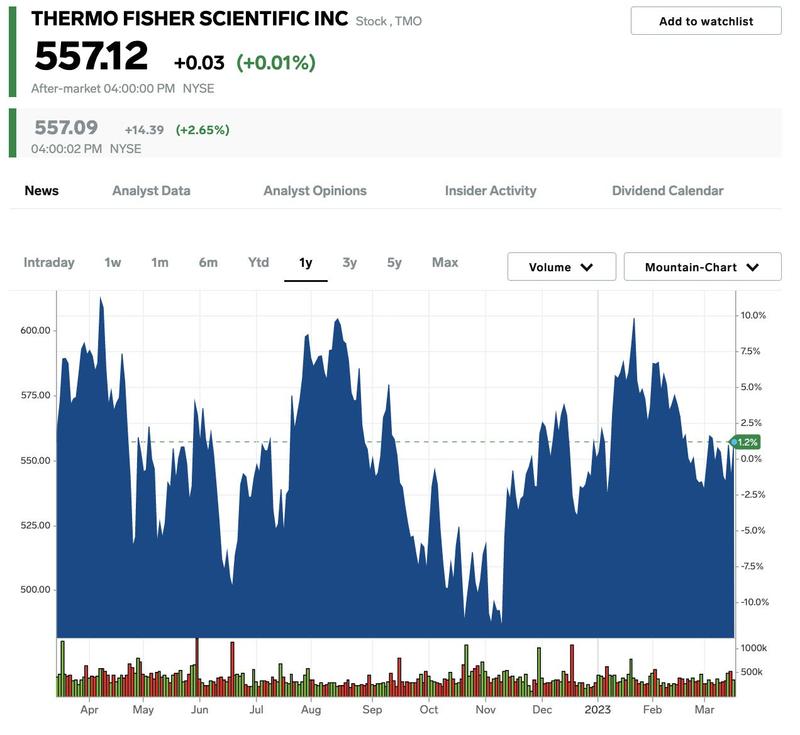This screenshot has width=800, height=735.
Task: Select the 1y chart range
Action: tap(306, 263)
